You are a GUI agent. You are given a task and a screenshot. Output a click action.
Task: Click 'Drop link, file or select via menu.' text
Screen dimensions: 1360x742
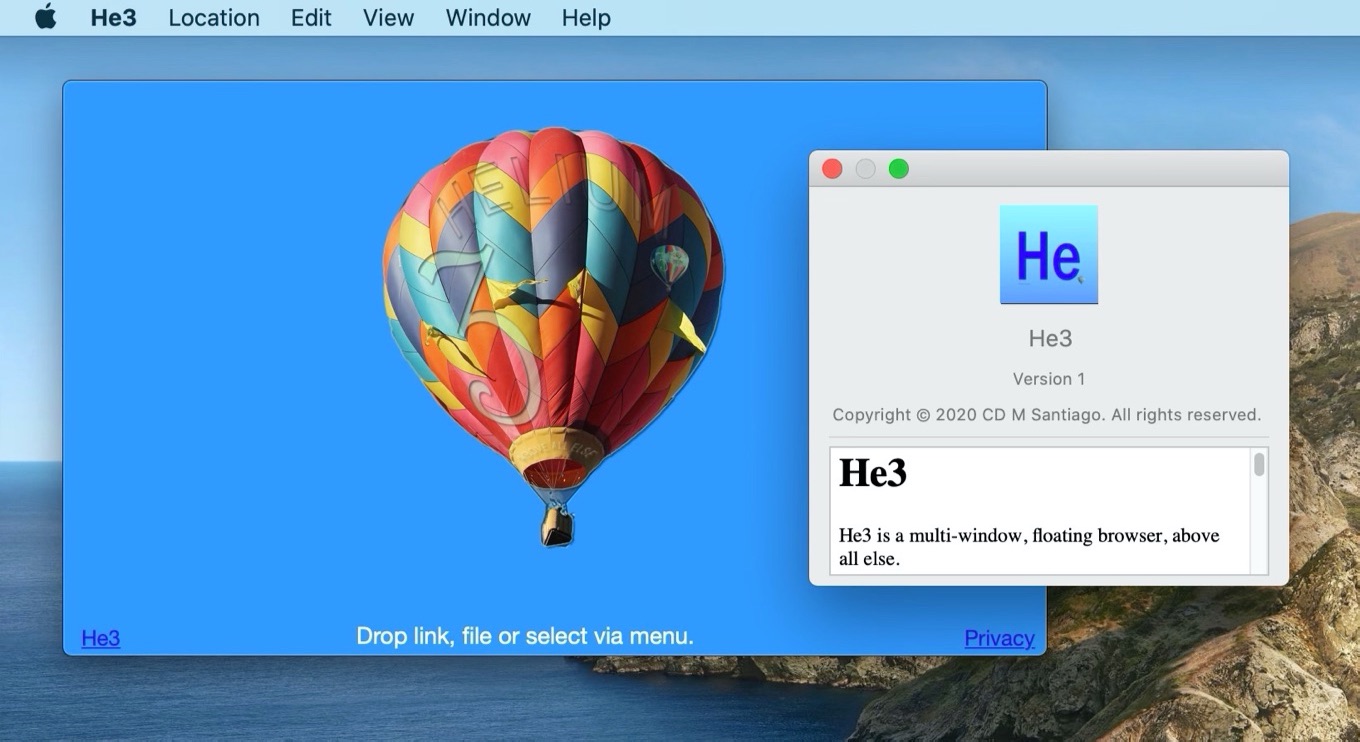pos(525,636)
